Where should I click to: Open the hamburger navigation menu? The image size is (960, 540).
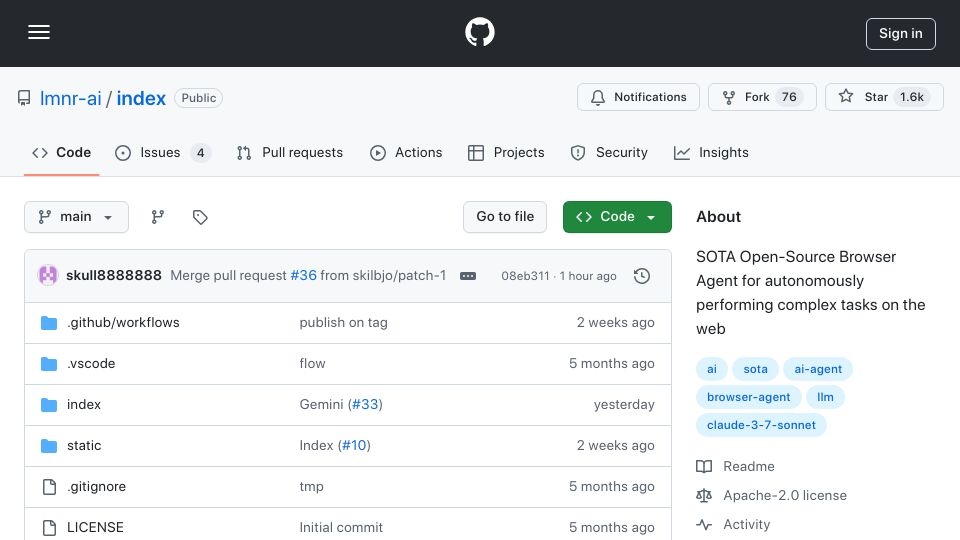tap(39, 32)
